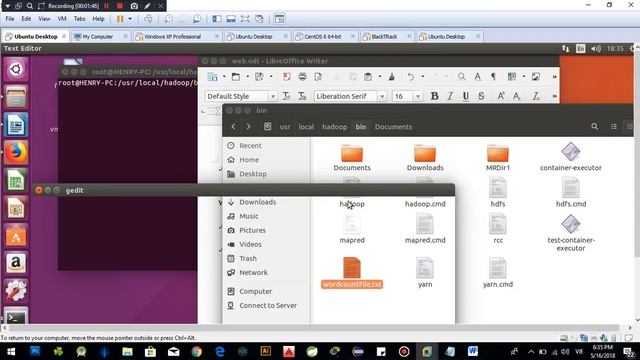Toggle strikethrough formatting in LibreOffice Writer
The height and width of the screenshot is (360, 640).
(481, 96)
